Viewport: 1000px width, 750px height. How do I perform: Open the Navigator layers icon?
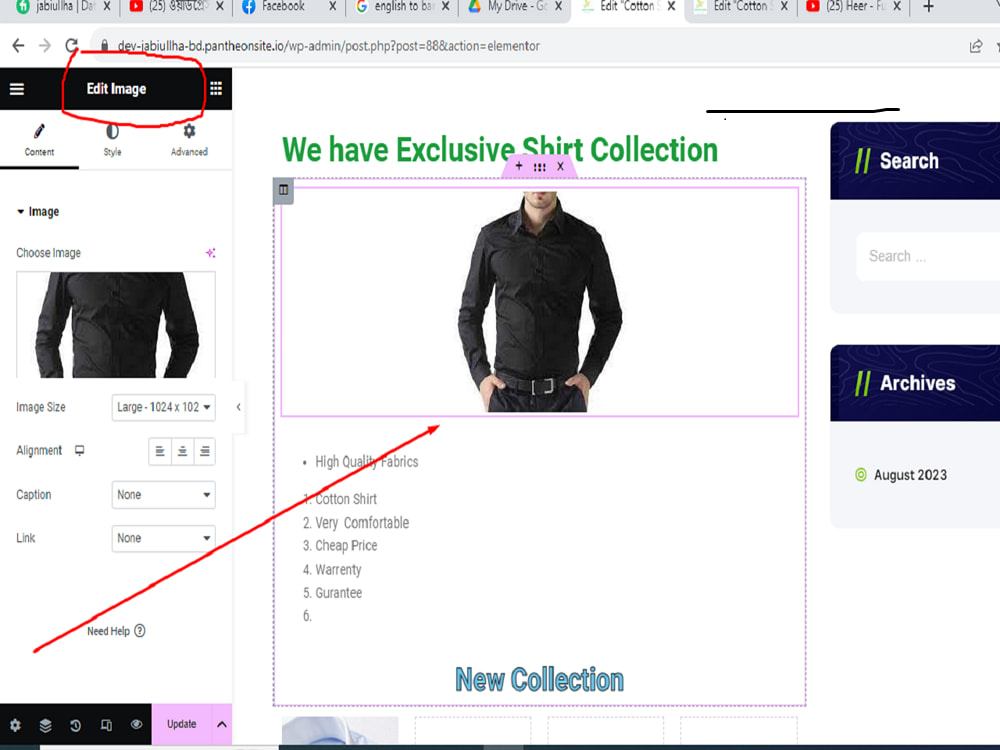pyautogui.click(x=45, y=724)
